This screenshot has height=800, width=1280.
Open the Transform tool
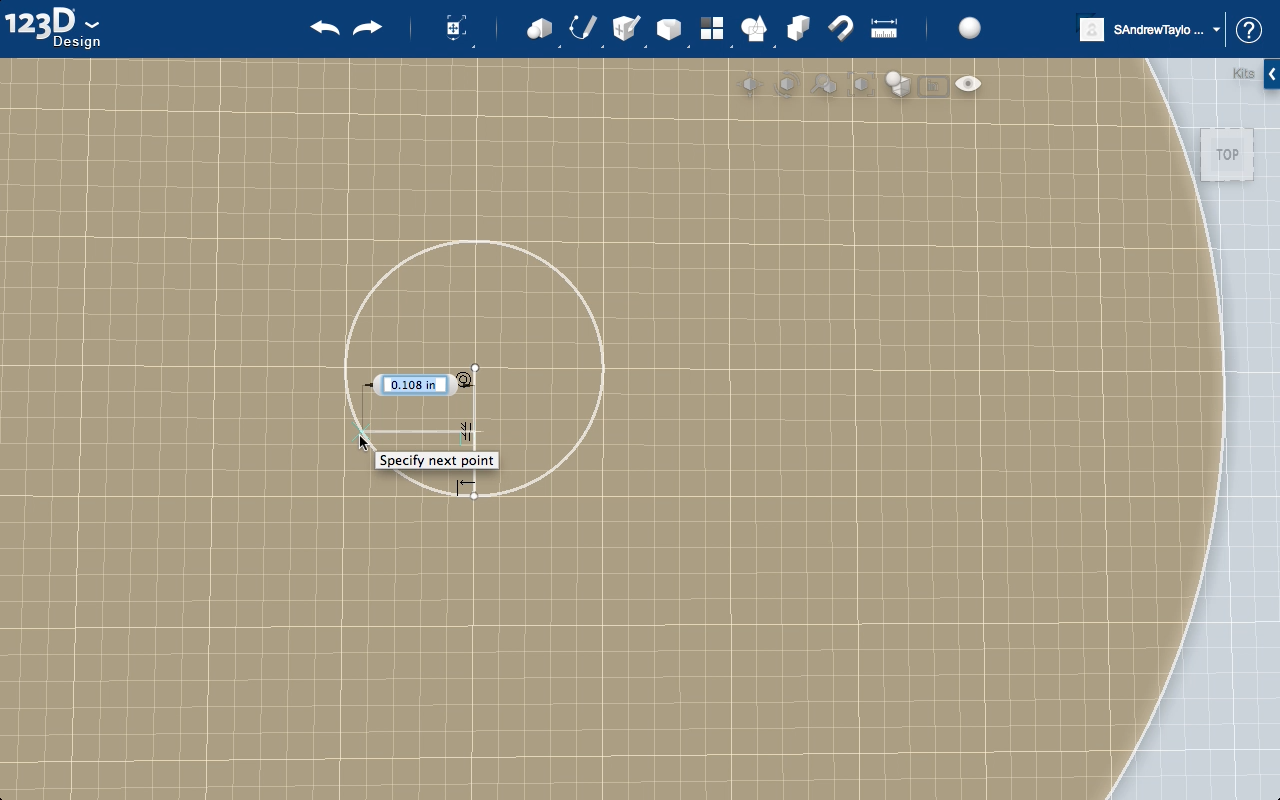(x=455, y=28)
